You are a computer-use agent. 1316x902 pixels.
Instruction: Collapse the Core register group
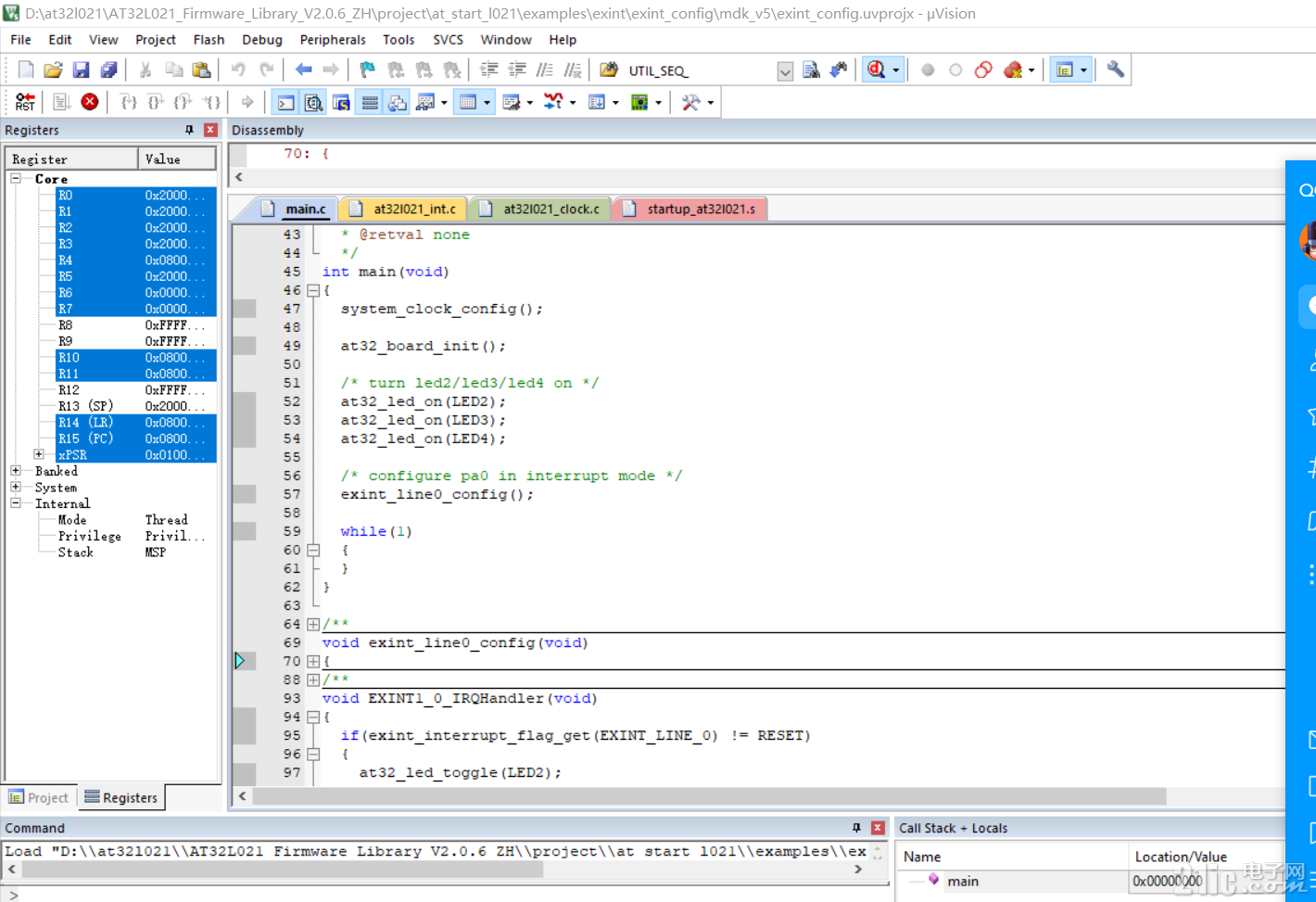16,178
